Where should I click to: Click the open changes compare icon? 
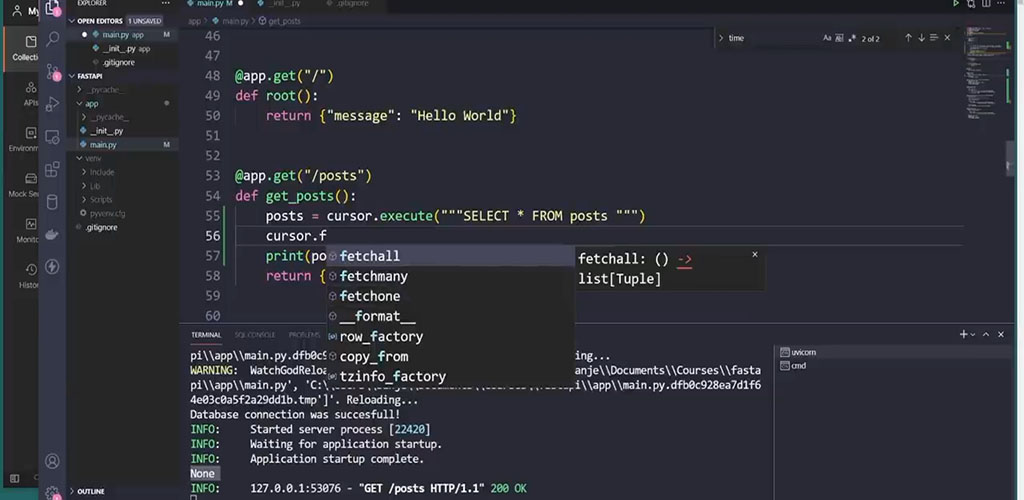tap(971, 3)
